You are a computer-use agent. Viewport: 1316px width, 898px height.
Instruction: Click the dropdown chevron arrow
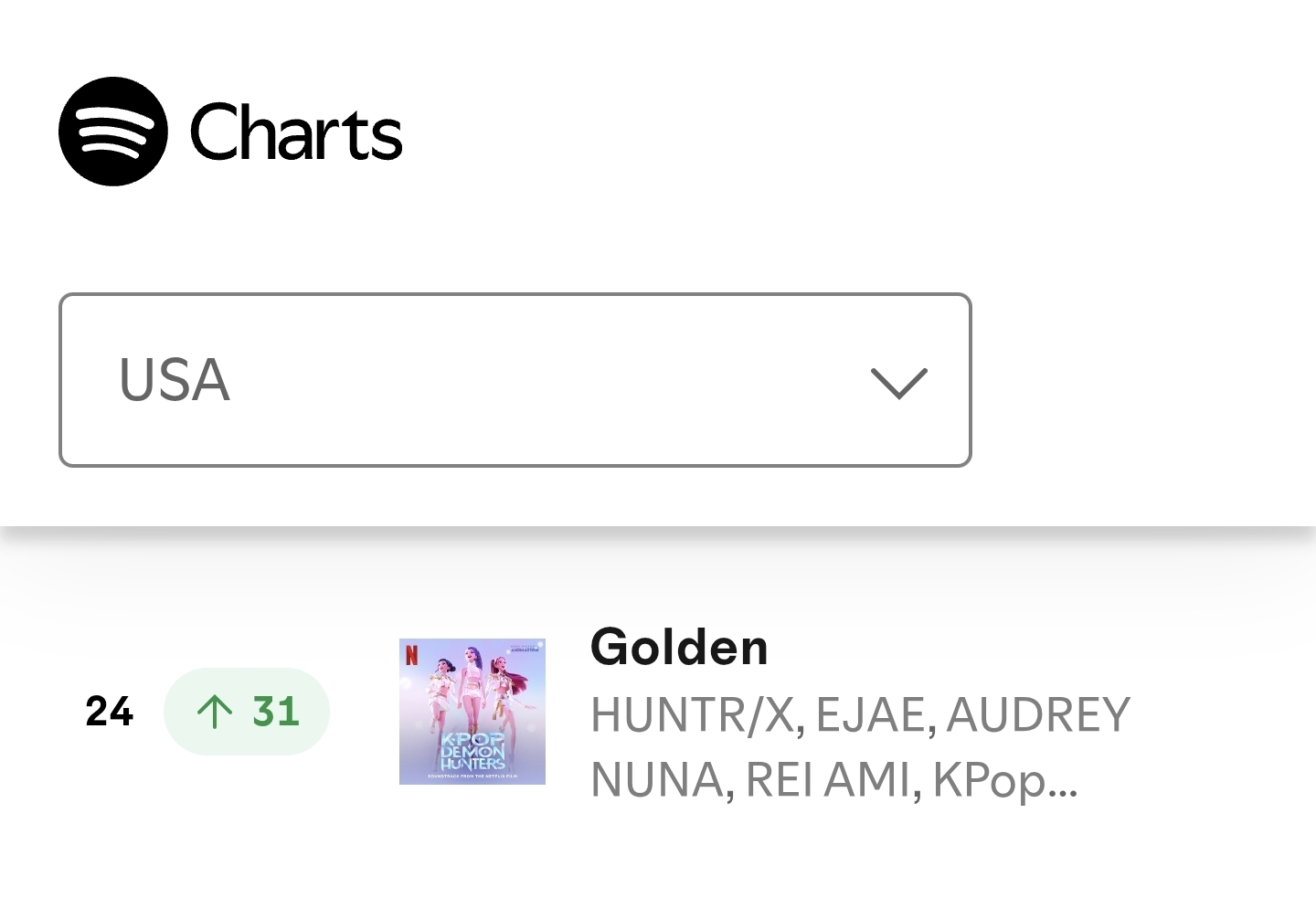tap(899, 383)
